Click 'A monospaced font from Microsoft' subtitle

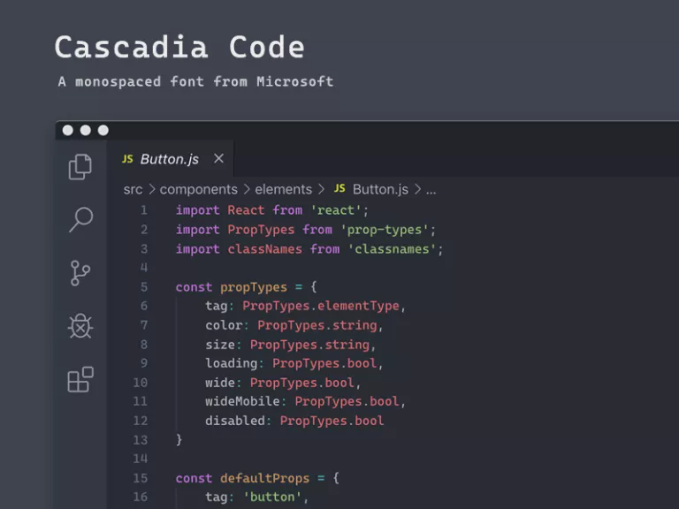pyautogui.click(x=196, y=81)
